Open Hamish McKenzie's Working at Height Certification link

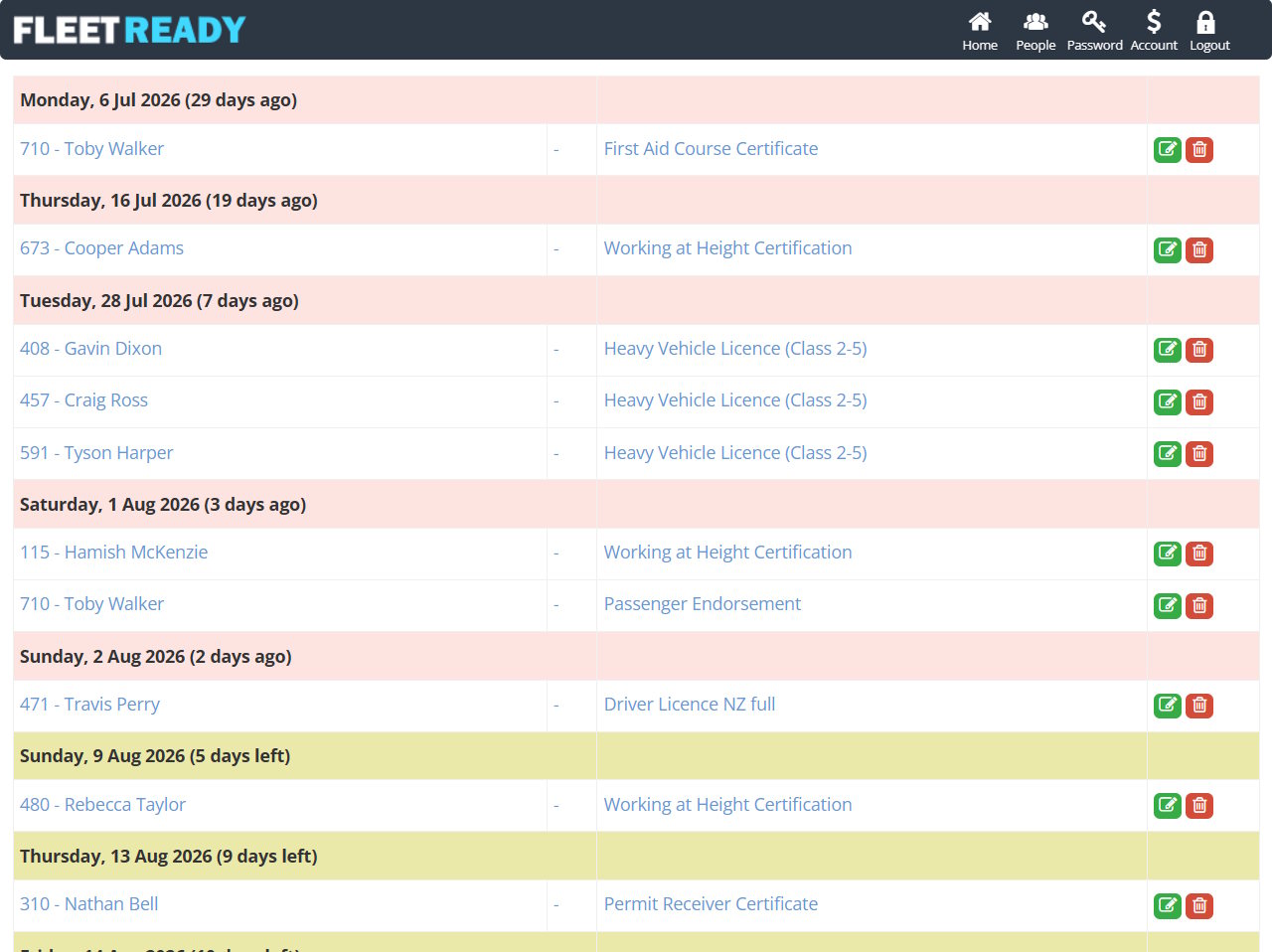727,553
